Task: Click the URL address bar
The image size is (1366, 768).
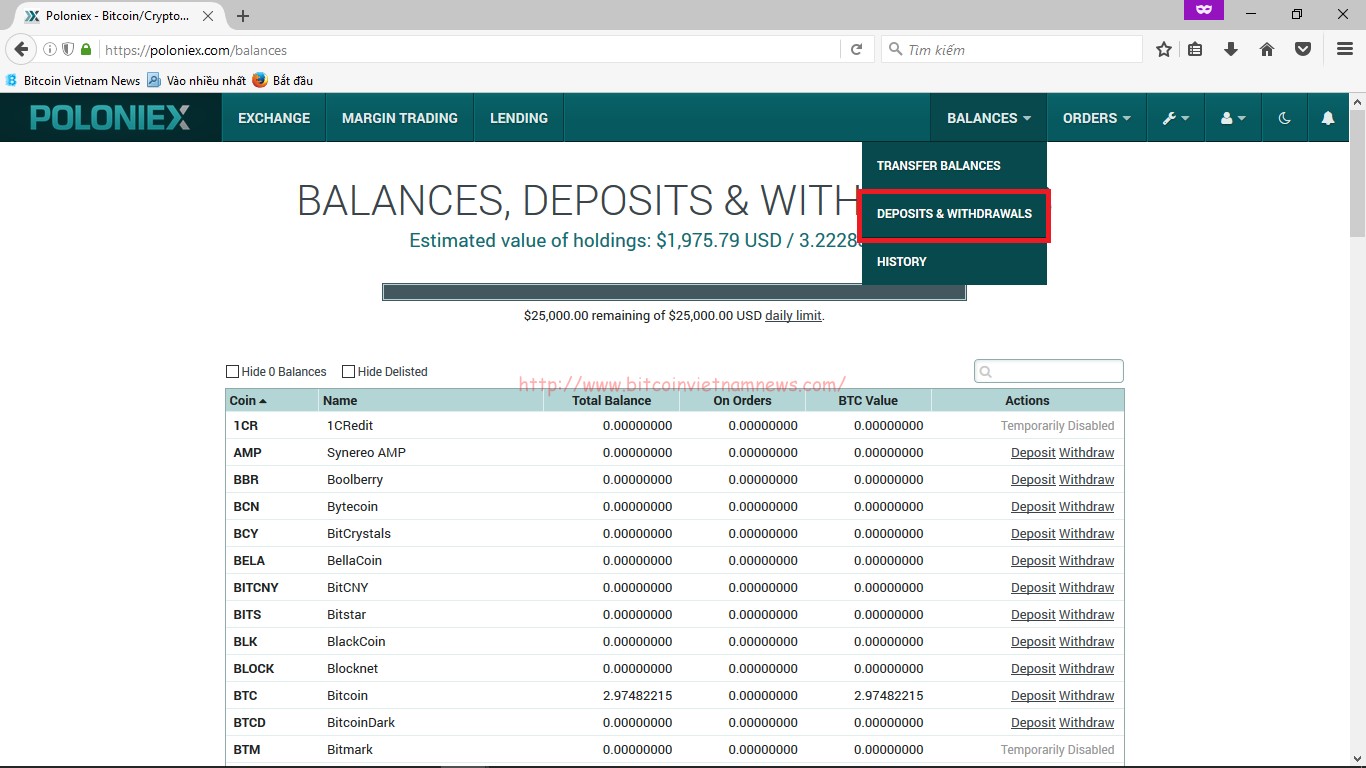Action: [470, 49]
